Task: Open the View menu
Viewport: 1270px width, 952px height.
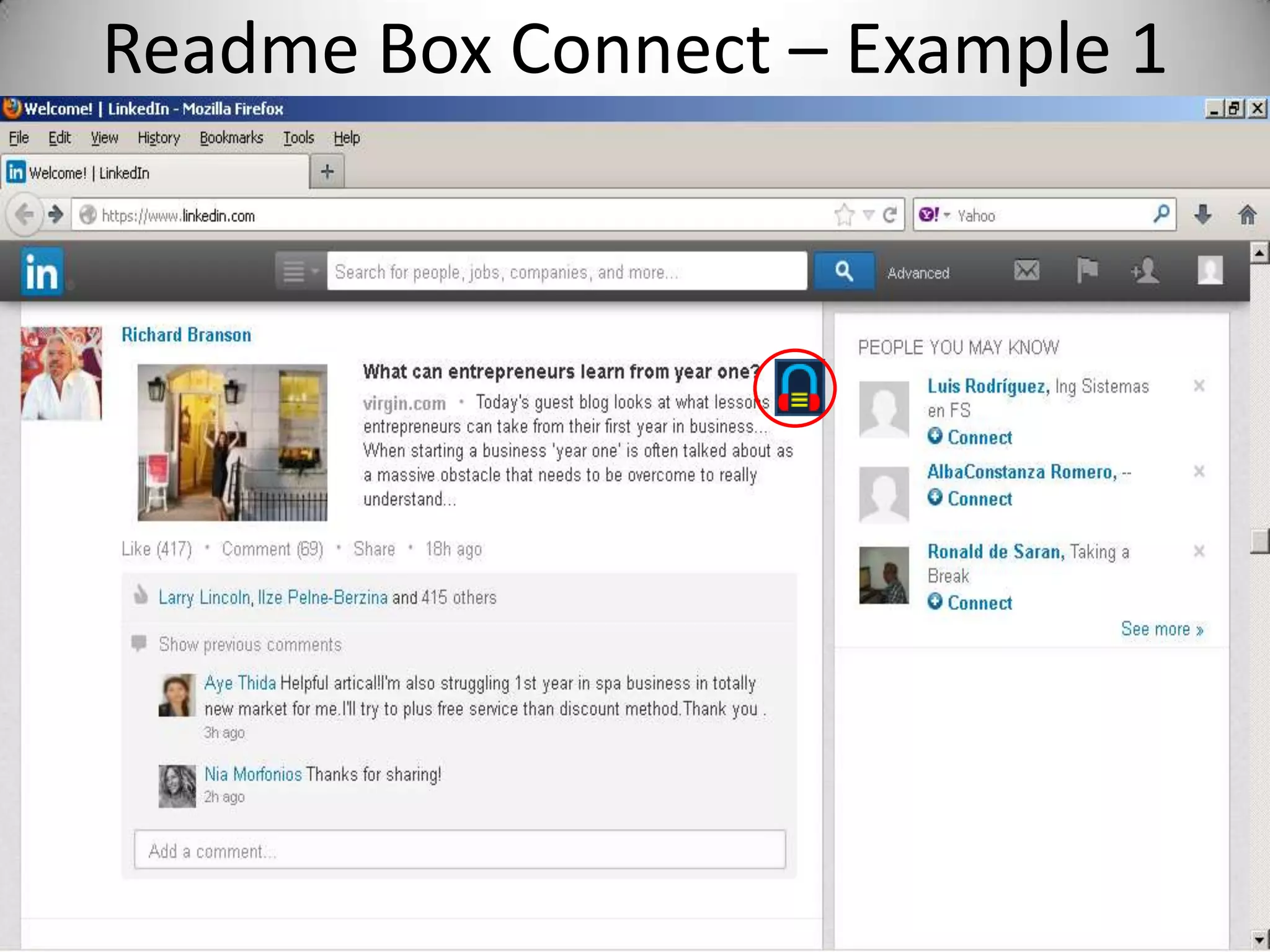Action: coord(104,138)
